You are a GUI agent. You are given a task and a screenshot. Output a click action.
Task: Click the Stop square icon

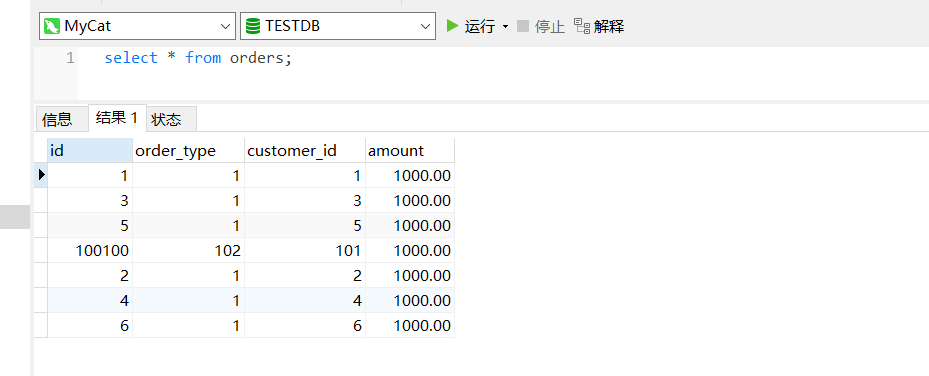click(x=523, y=26)
